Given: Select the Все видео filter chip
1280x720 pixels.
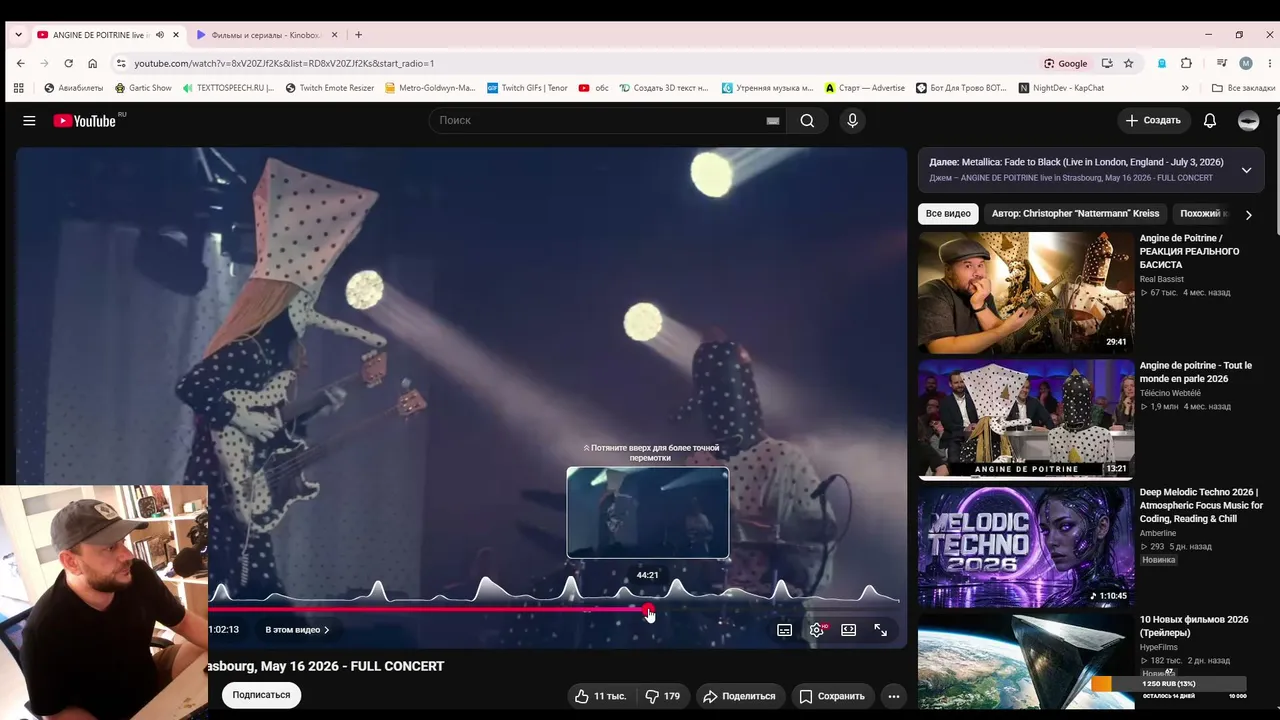Looking at the screenshot, I should tap(948, 214).
